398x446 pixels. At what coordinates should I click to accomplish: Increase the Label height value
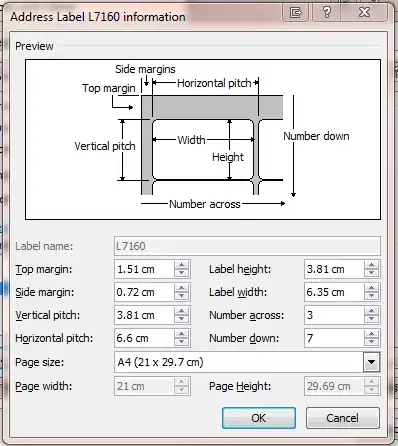(x=371, y=265)
